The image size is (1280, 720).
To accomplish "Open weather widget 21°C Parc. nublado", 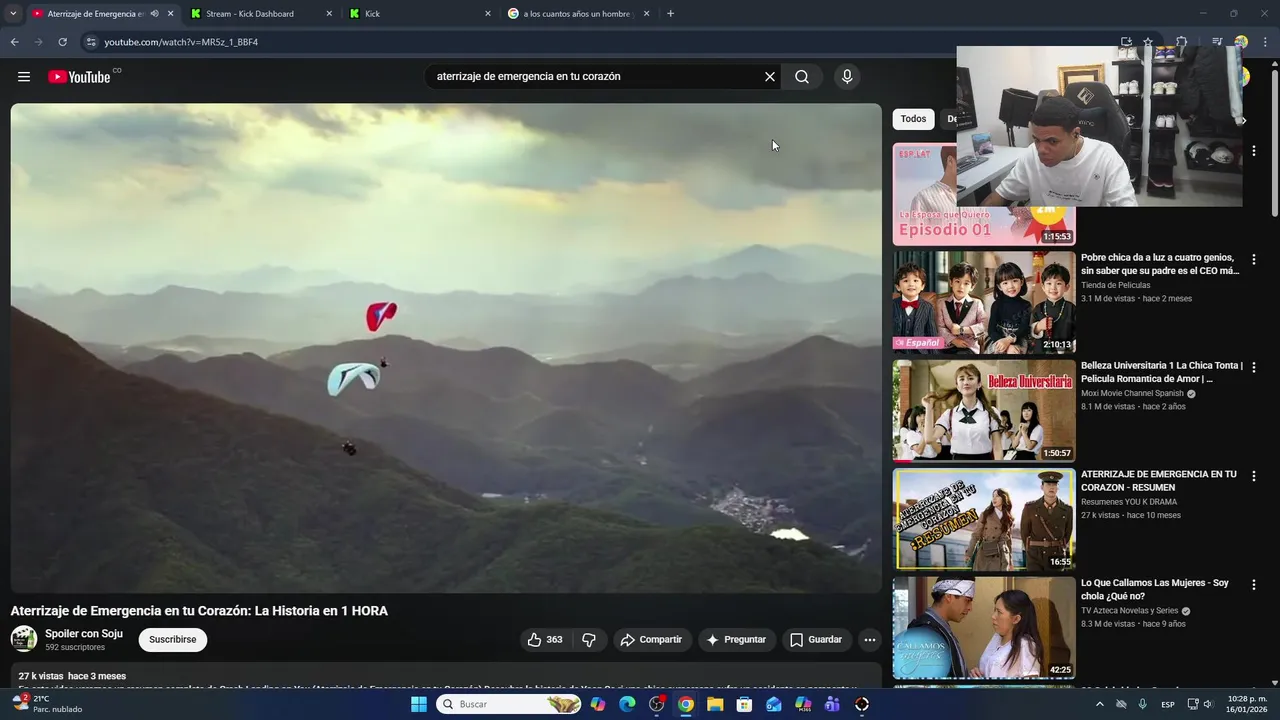I will (47, 704).
